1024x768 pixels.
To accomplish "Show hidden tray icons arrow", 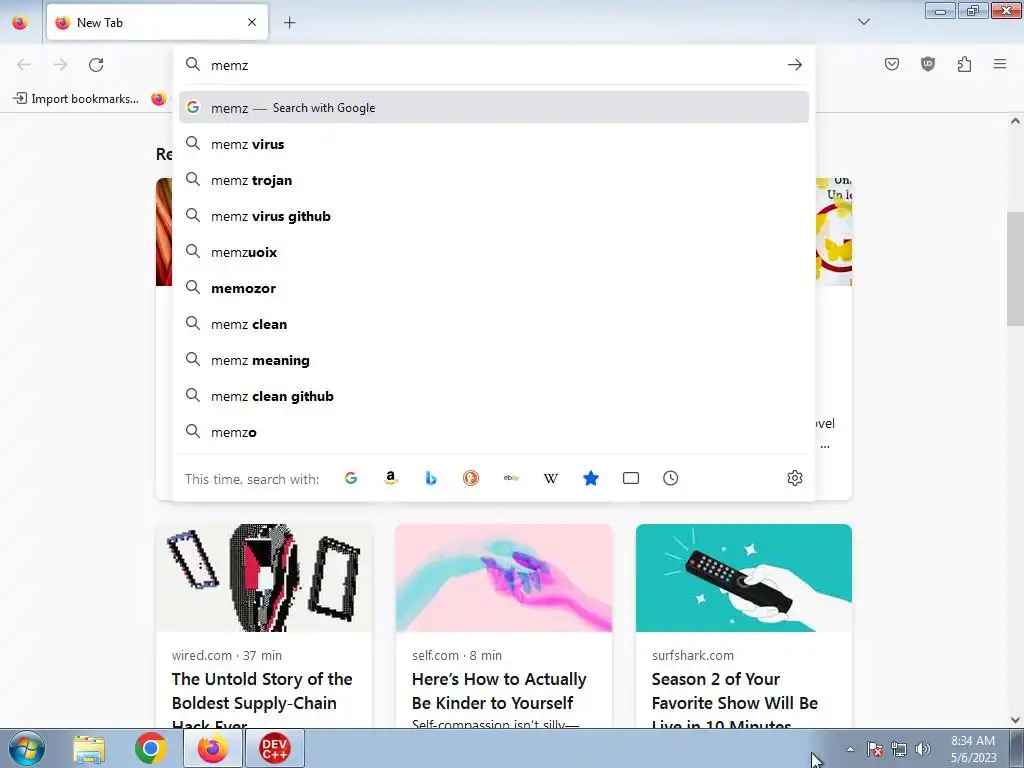I will (850, 749).
